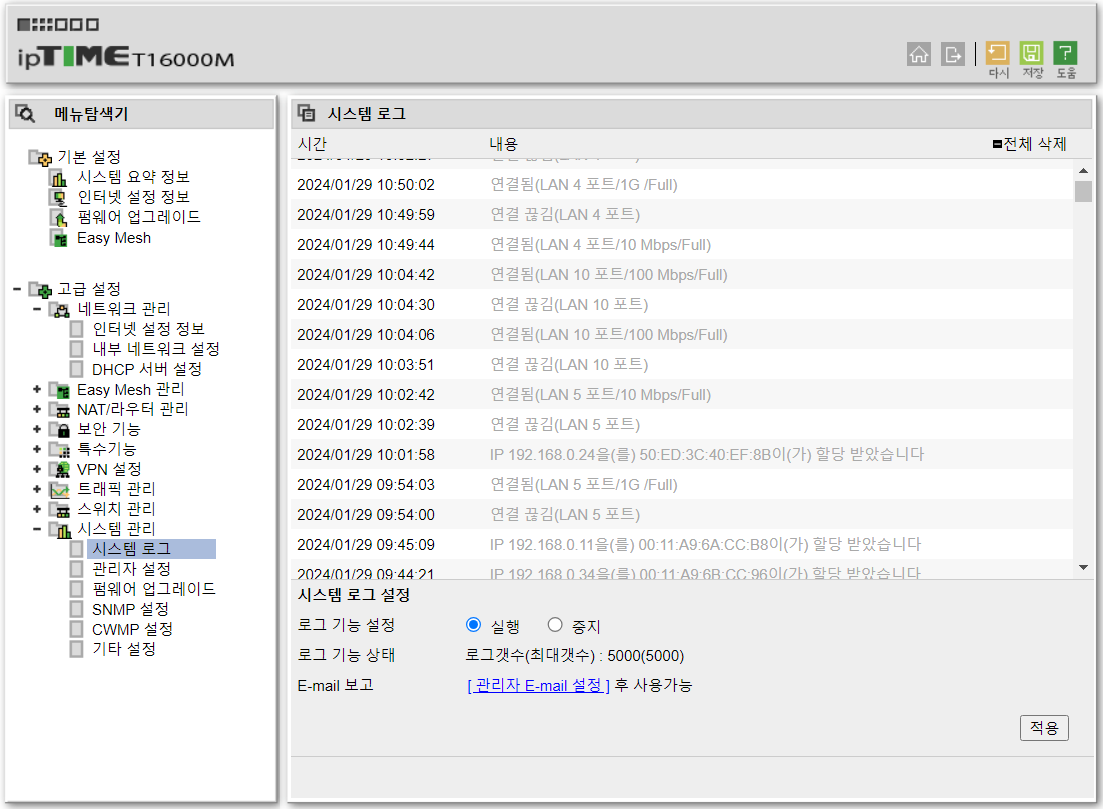Click 전체 삭제 to clear logs
Image resolution: width=1103 pixels, height=809 pixels.
1030,144
